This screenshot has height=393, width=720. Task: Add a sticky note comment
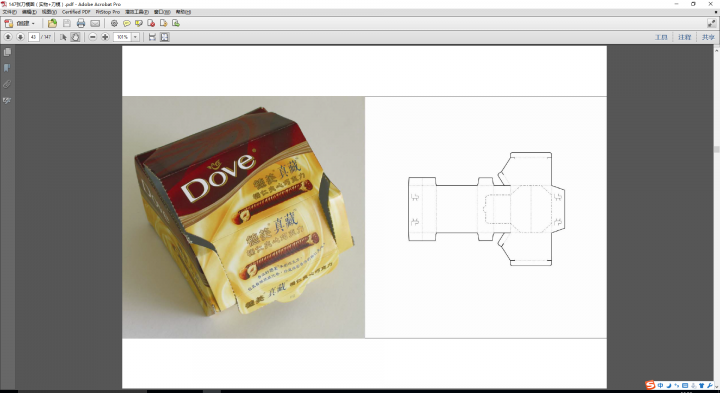tap(126, 23)
